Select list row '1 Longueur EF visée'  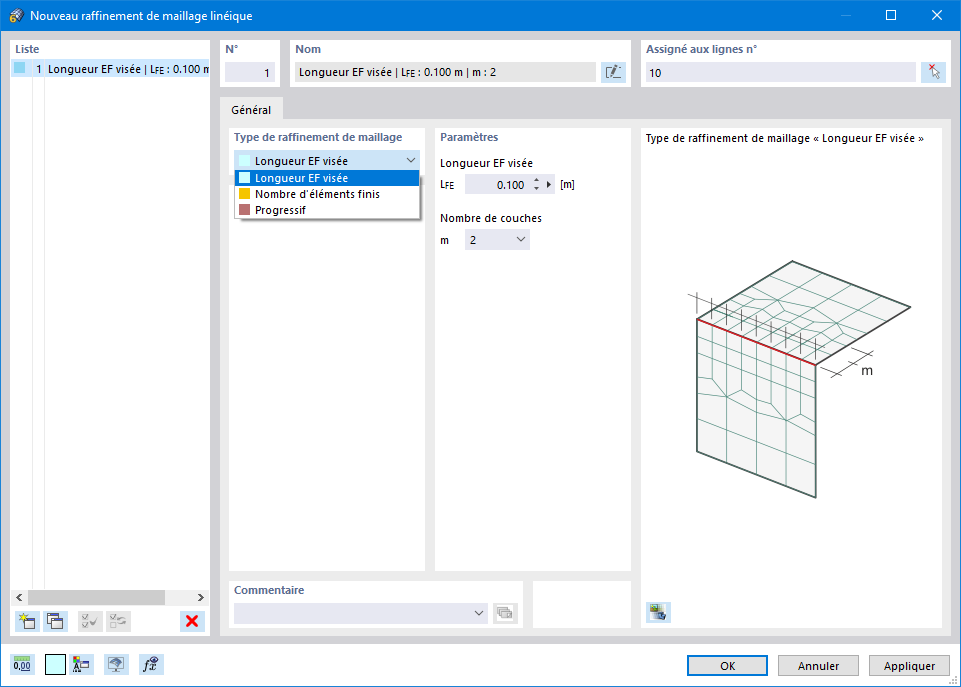pos(110,69)
